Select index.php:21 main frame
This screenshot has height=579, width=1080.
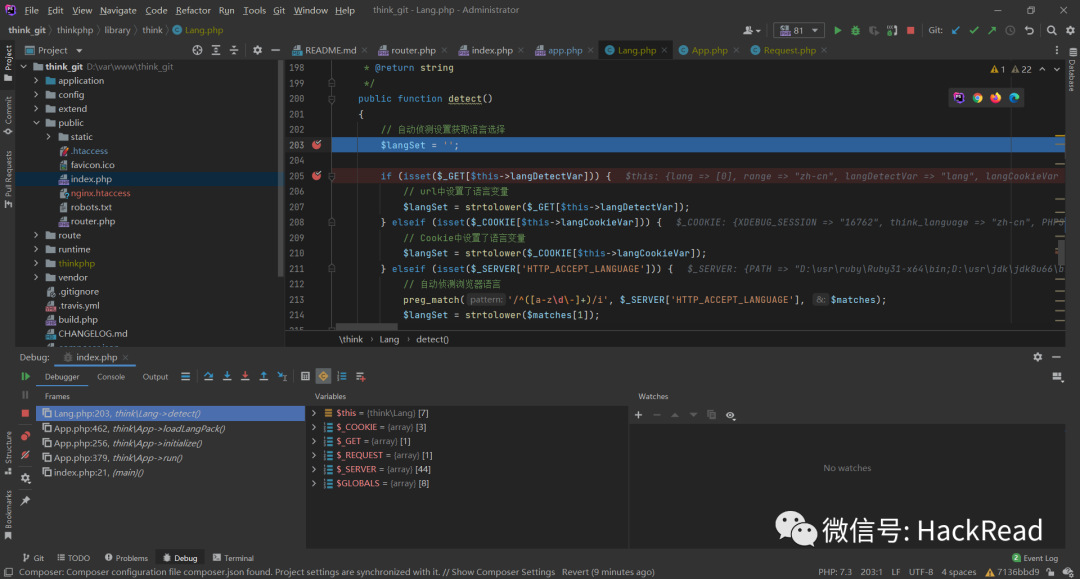170,472
